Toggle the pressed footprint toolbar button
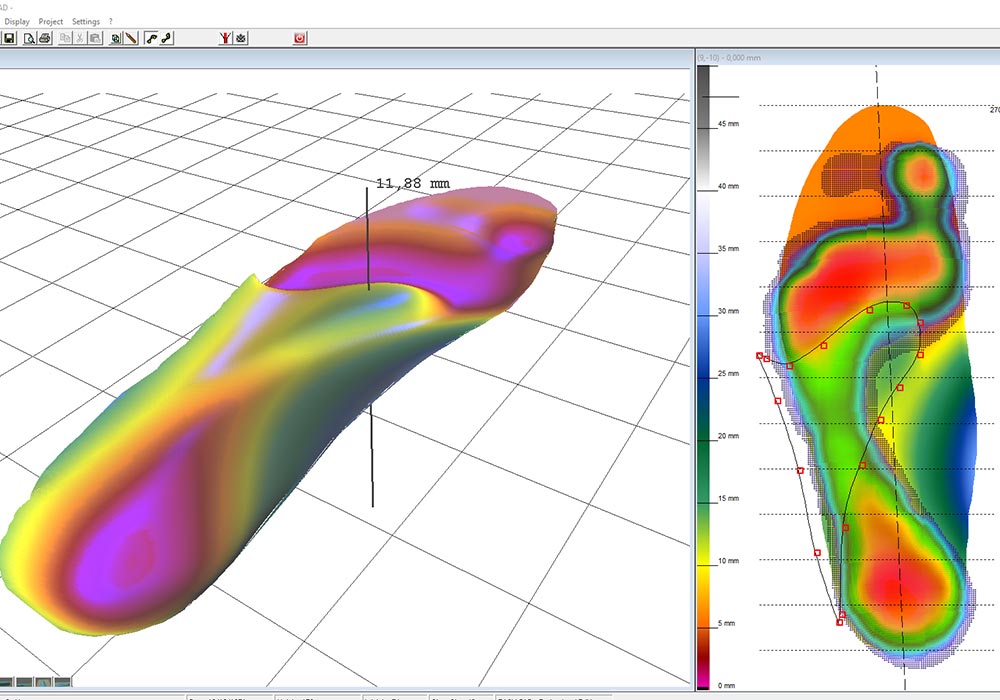1000x700 pixels. (x=151, y=38)
